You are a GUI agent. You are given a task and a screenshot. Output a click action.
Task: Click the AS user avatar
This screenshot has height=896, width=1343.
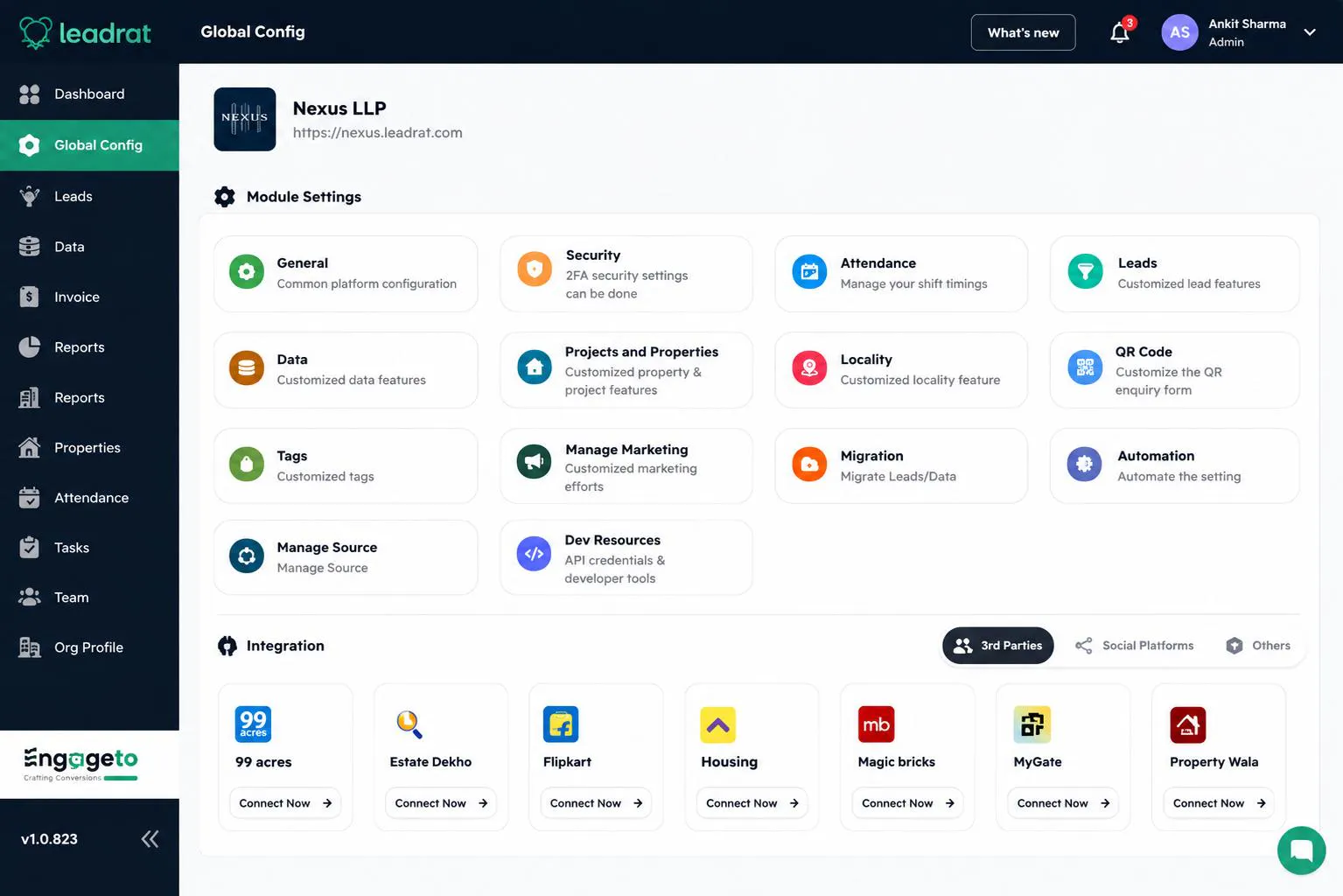tap(1179, 32)
